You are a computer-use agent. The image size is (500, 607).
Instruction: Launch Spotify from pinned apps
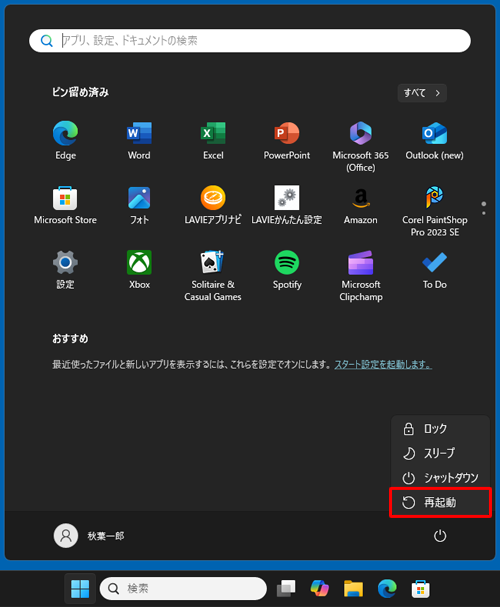coord(287,270)
